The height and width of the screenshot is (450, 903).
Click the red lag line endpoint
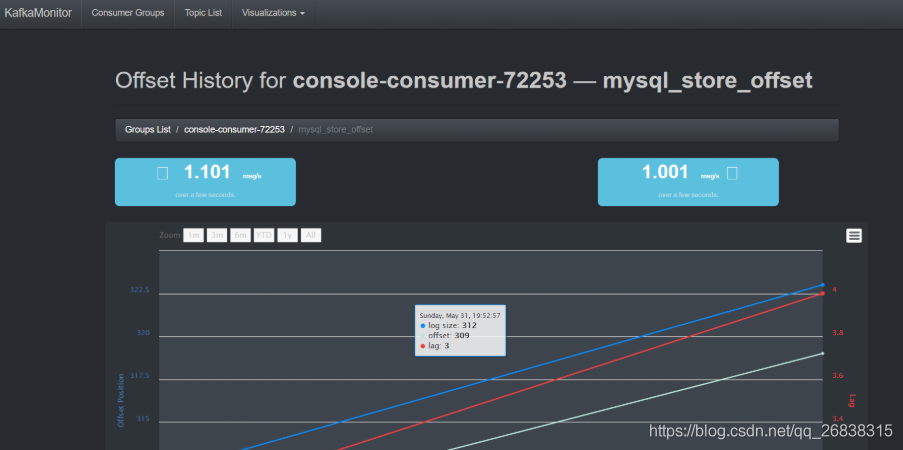coord(822,293)
